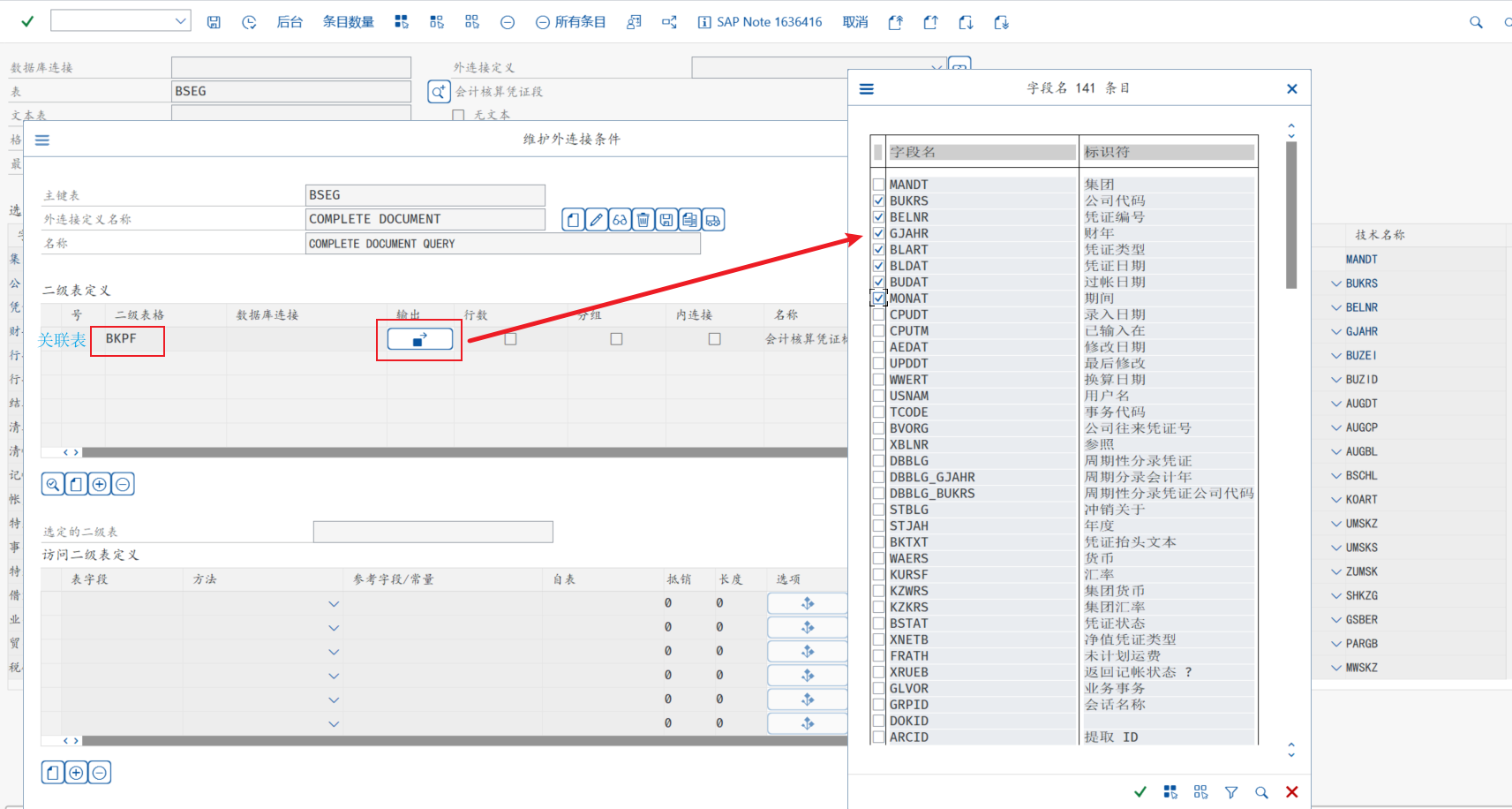Open the 方法 dropdown in the first 访问二级表定义 row
The image size is (1512, 809).
(x=334, y=604)
